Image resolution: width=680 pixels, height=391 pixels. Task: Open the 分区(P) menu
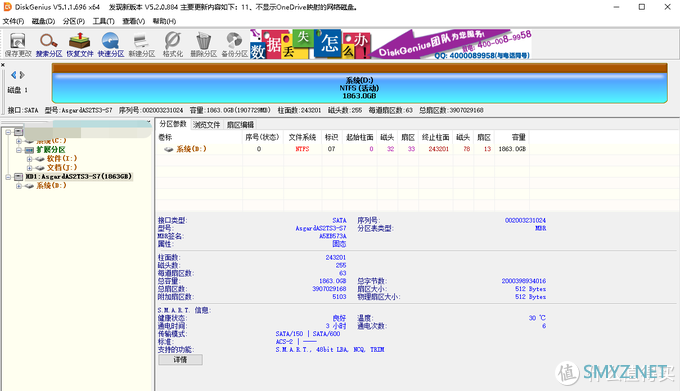74,21
